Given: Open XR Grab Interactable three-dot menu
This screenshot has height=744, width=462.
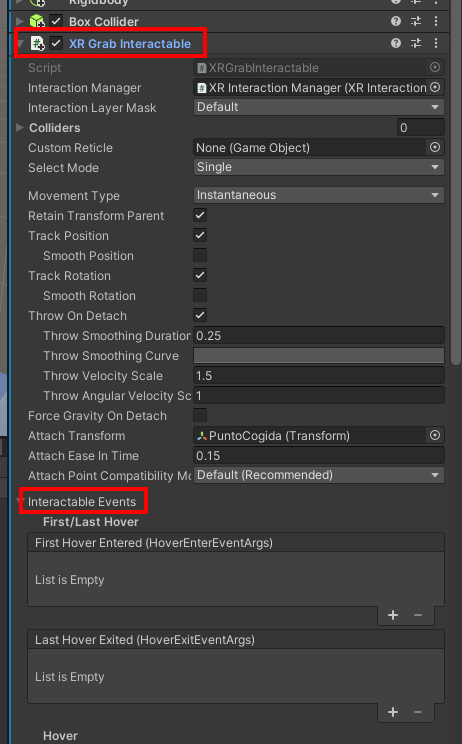Looking at the screenshot, I should click(x=436, y=43).
